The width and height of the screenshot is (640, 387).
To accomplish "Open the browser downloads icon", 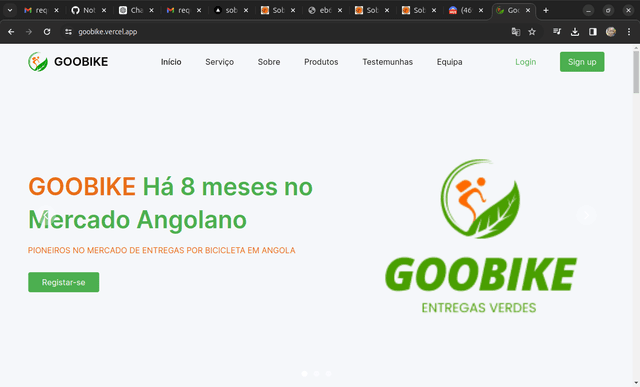I will [575, 32].
